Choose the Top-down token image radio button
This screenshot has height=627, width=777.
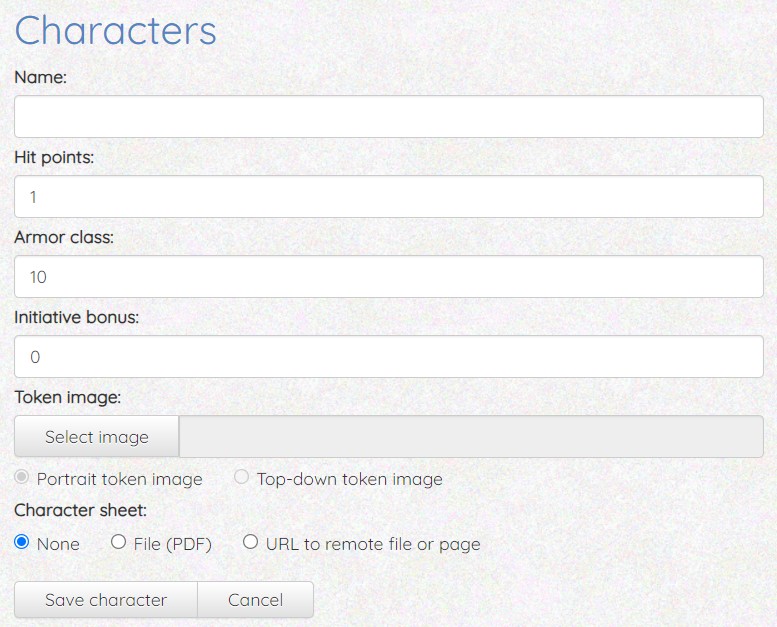click(x=242, y=478)
